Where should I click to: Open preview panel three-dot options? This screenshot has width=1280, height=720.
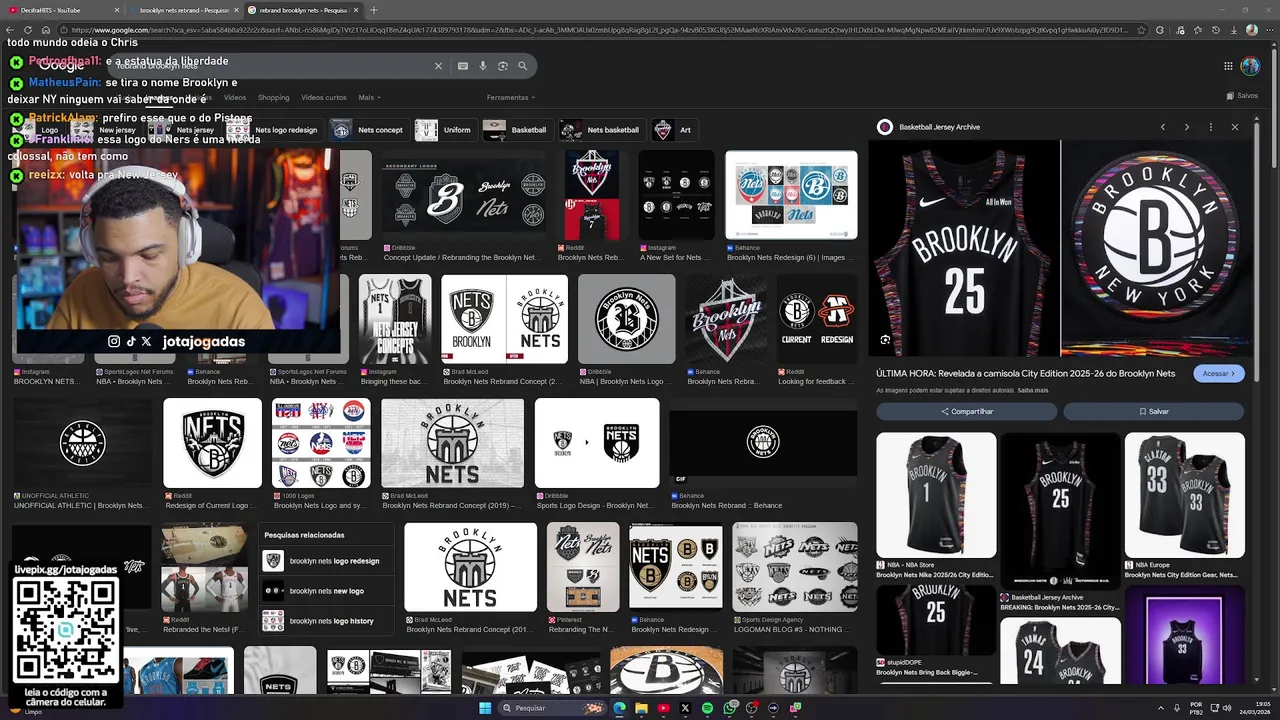tap(1211, 127)
